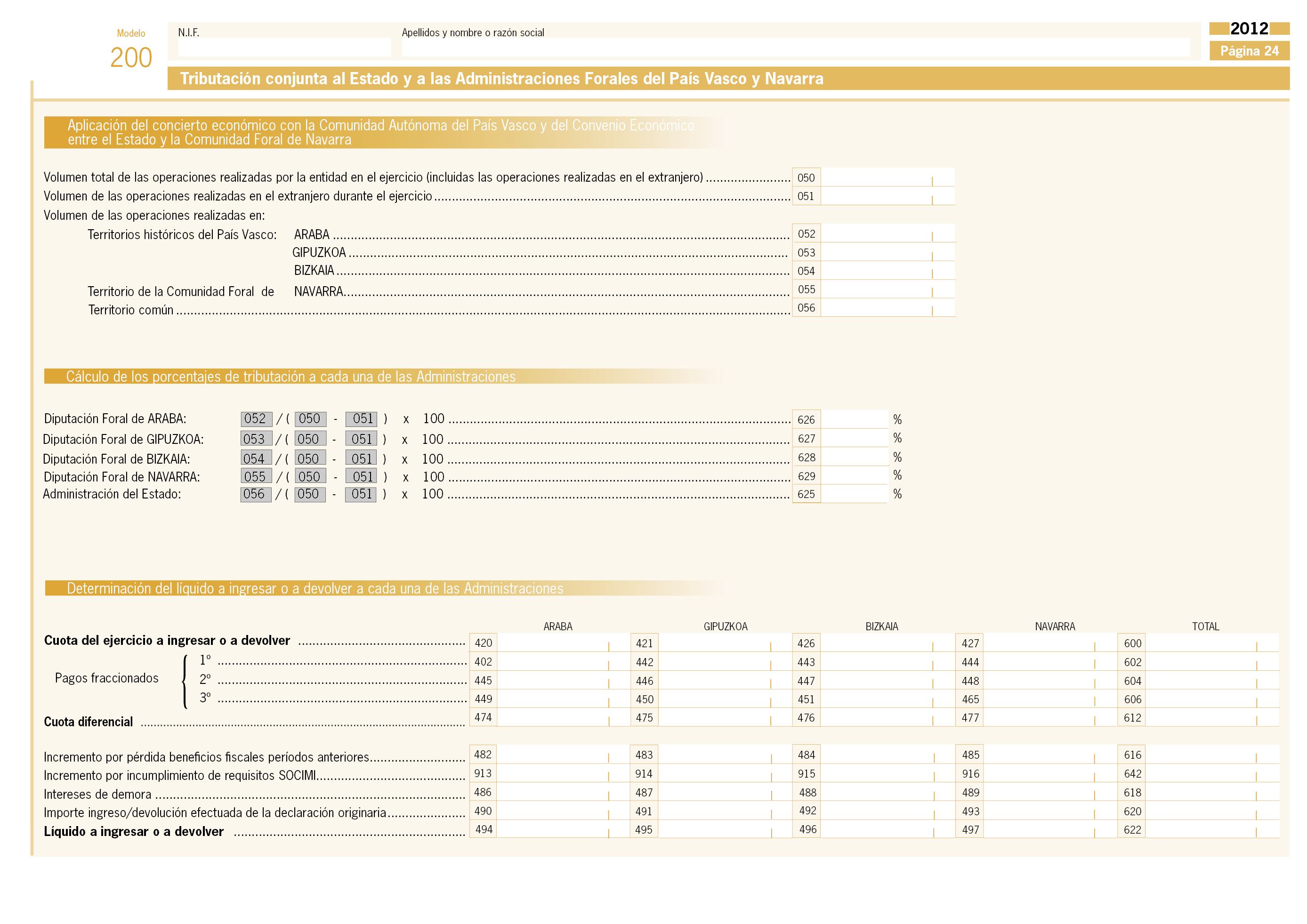Select field 496 Líquido a ingresar BIZKAIA
The image size is (1307, 924).
point(887,829)
